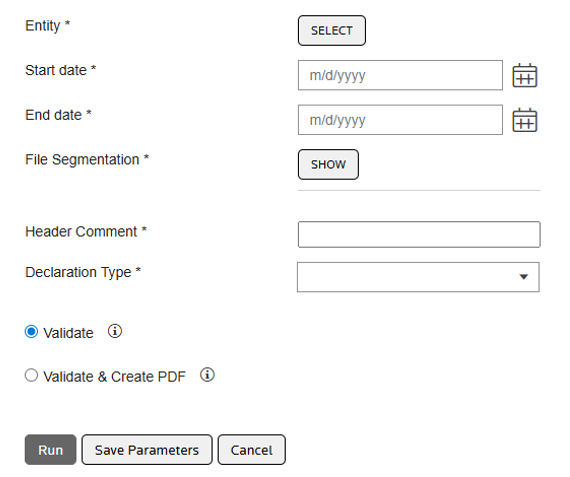The image size is (570, 477).
Task: Show info tooltip next to Validate
Action: (x=115, y=331)
